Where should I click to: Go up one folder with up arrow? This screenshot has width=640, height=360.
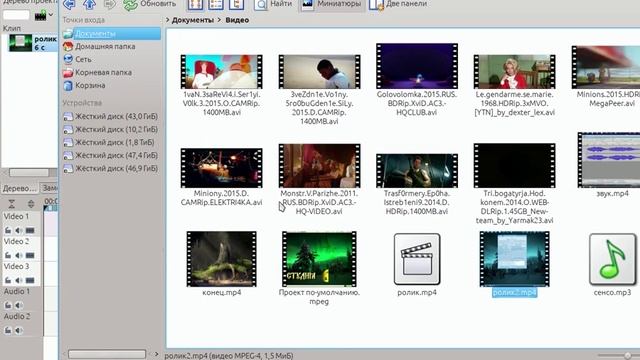click(x=89, y=4)
